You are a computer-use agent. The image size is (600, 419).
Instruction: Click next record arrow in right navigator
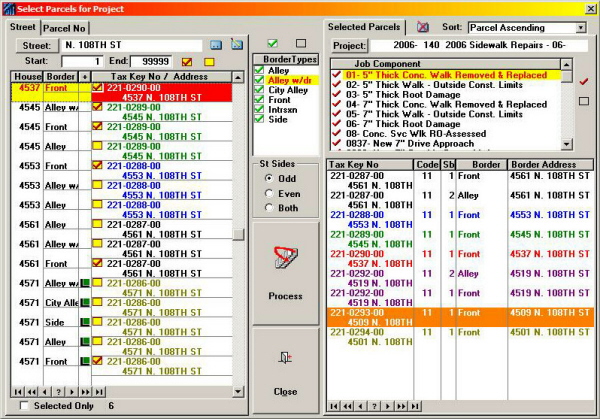(x=388, y=406)
